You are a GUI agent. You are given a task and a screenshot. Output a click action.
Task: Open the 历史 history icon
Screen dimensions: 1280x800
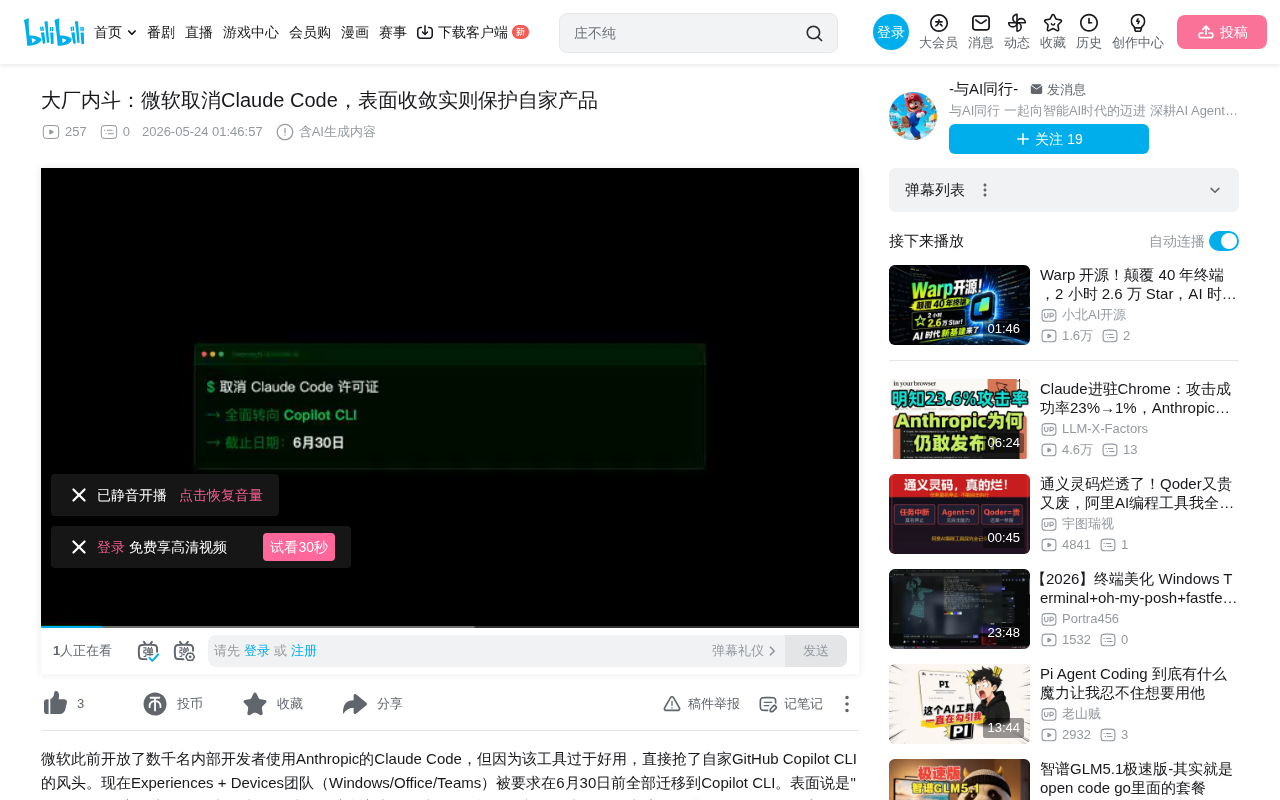pos(1089,23)
